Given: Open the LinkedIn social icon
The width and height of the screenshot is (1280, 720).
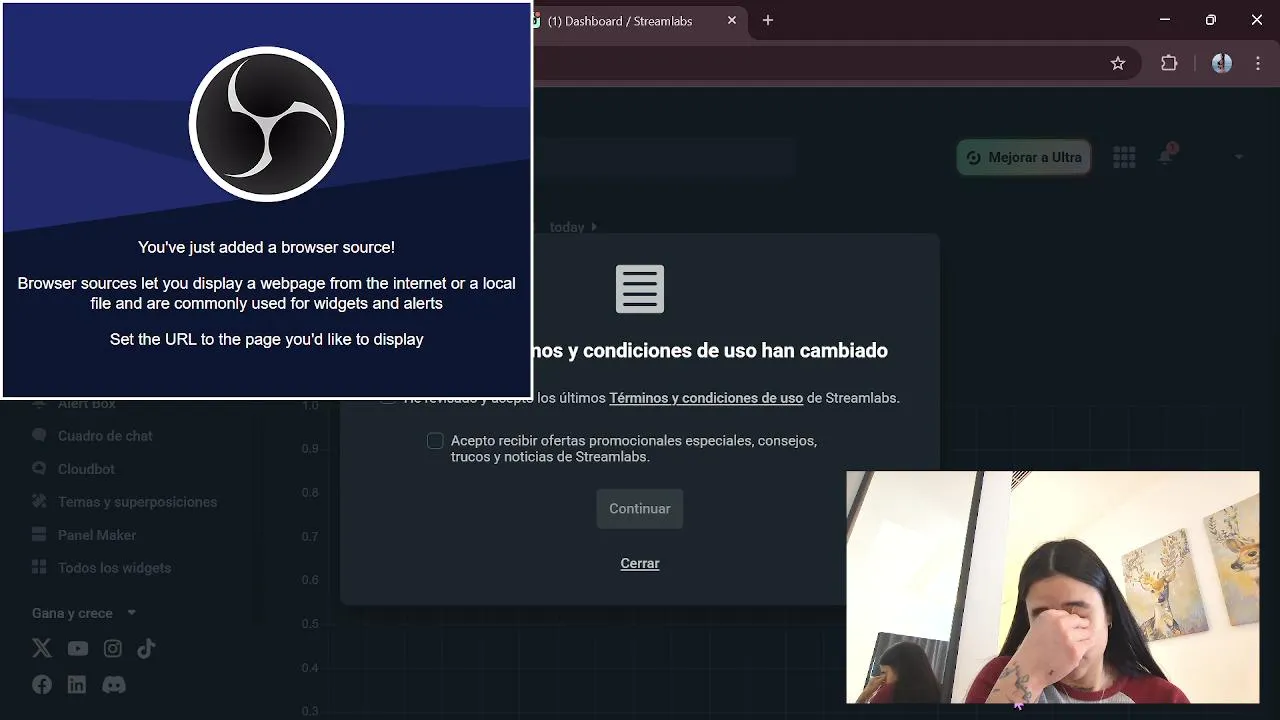Looking at the screenshot, I should (77, 685).
